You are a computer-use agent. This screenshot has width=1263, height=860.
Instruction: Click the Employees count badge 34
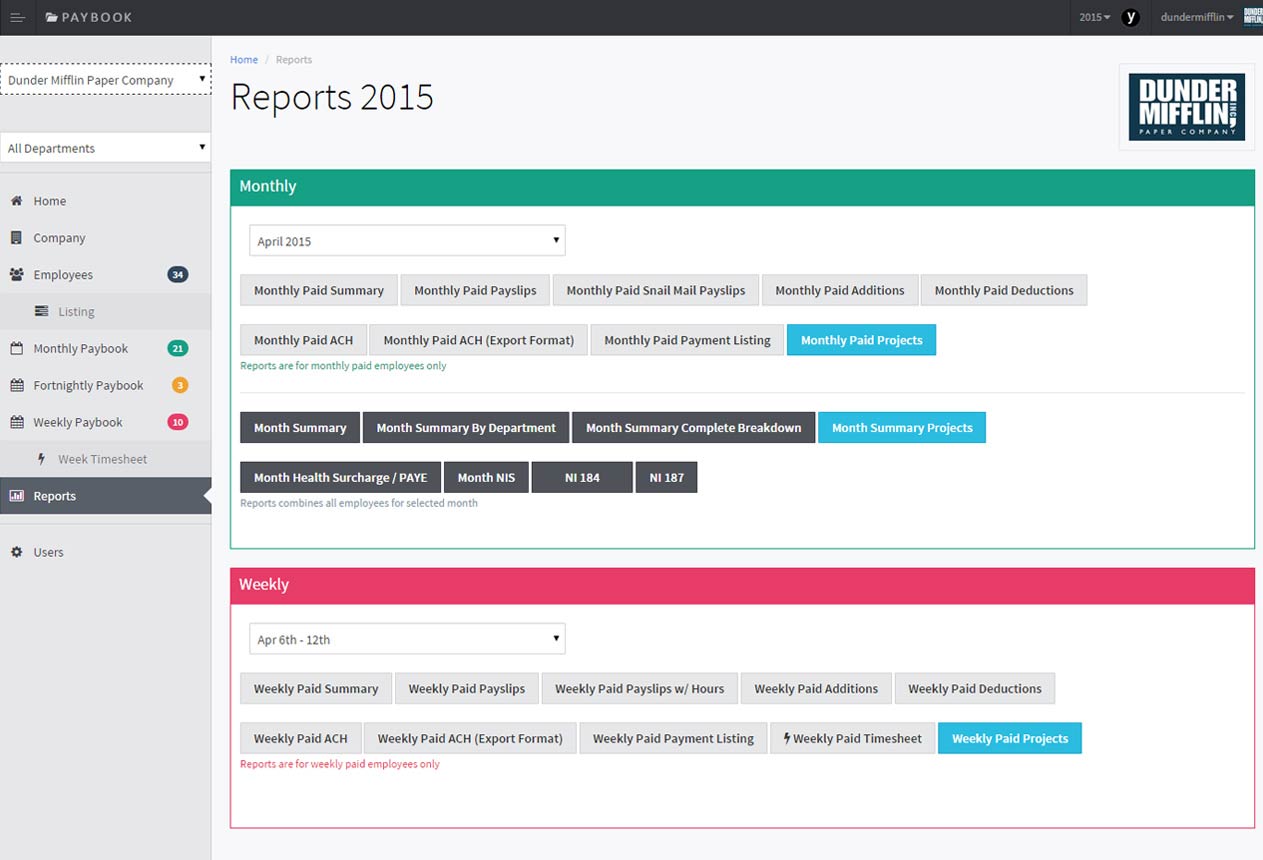coord(178,275)
